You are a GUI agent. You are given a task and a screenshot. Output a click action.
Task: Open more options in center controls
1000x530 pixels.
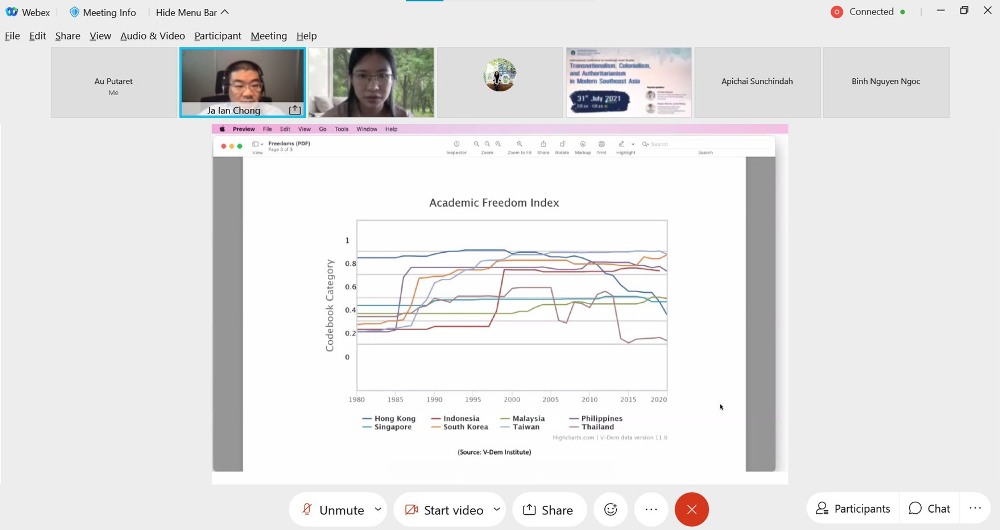point(651,509)
